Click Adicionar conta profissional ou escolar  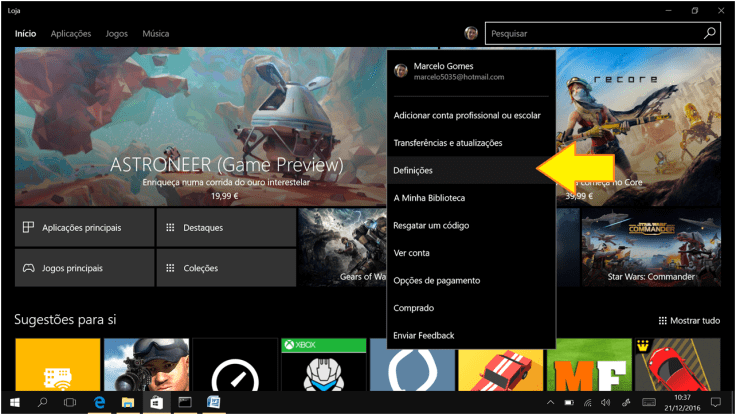[467, 116]
